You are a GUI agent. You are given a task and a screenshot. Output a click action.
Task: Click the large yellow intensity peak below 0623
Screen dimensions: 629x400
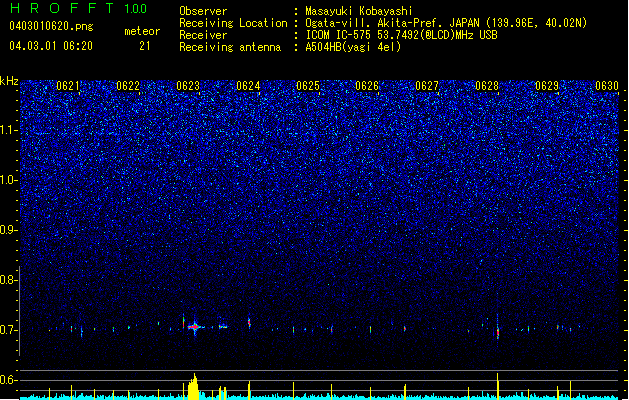pos(193,386)
